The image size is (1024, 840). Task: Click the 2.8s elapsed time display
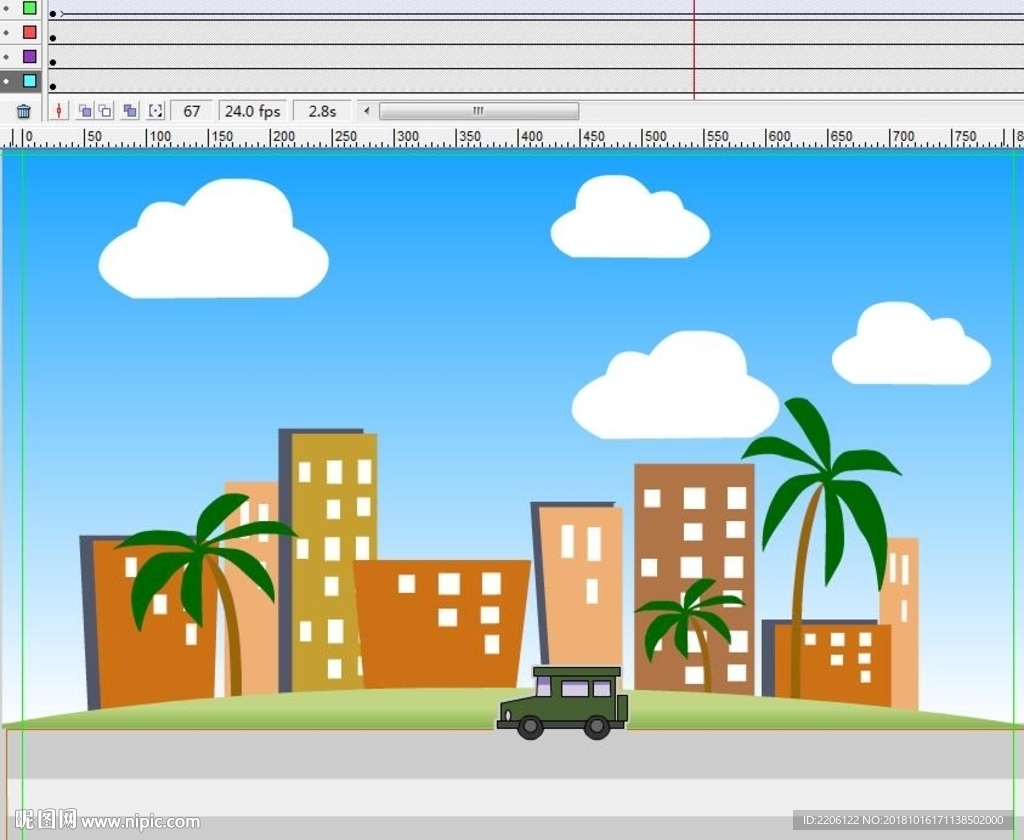(x=322, y=111)
